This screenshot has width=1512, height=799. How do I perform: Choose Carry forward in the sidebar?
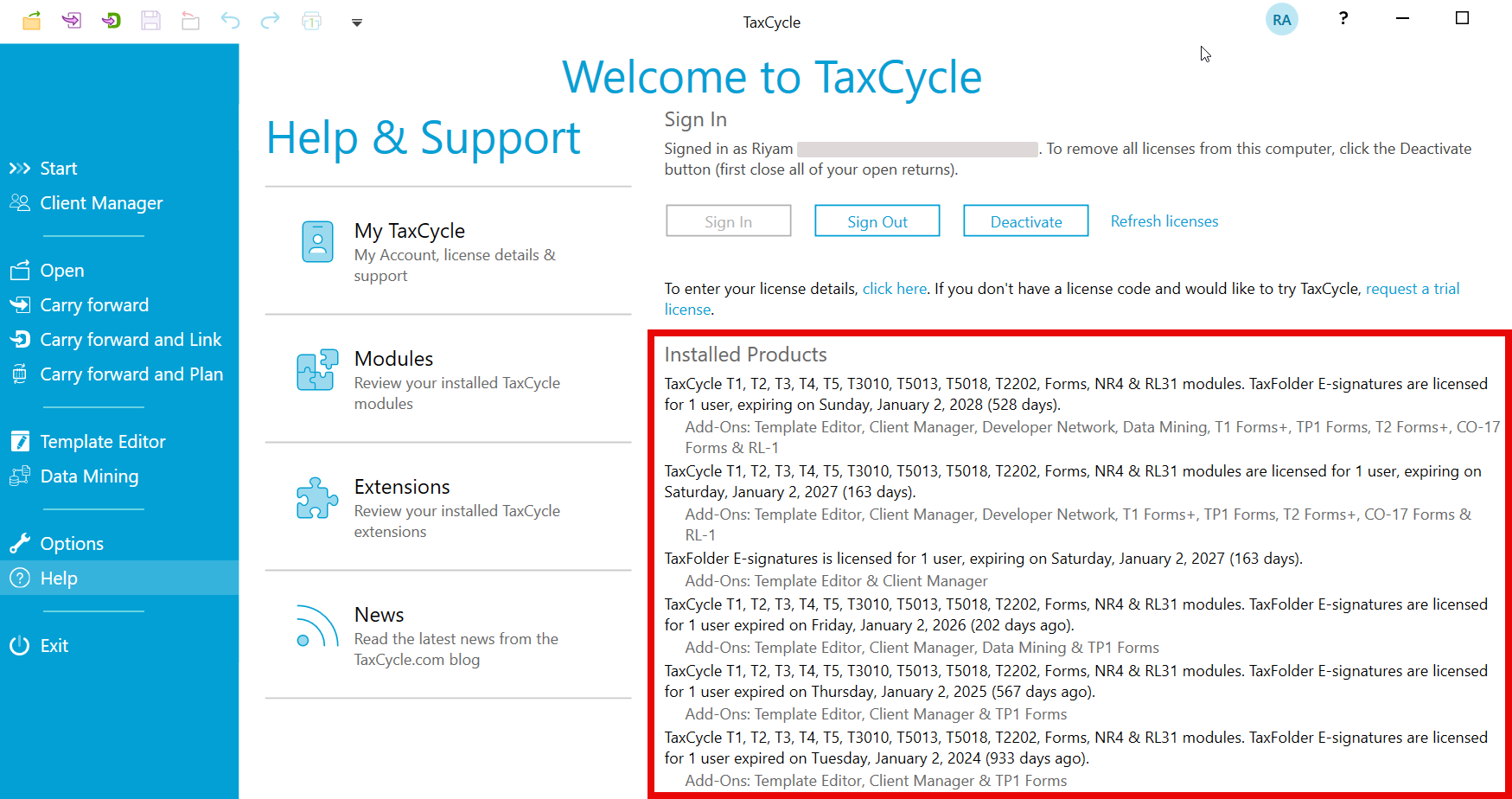pos(119,305)
